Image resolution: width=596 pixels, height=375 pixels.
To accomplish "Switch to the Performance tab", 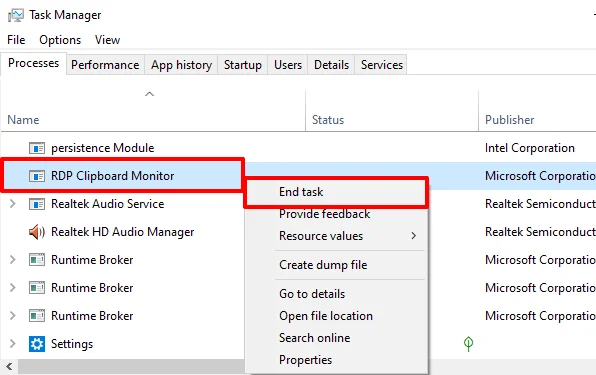I will point(105,65).
